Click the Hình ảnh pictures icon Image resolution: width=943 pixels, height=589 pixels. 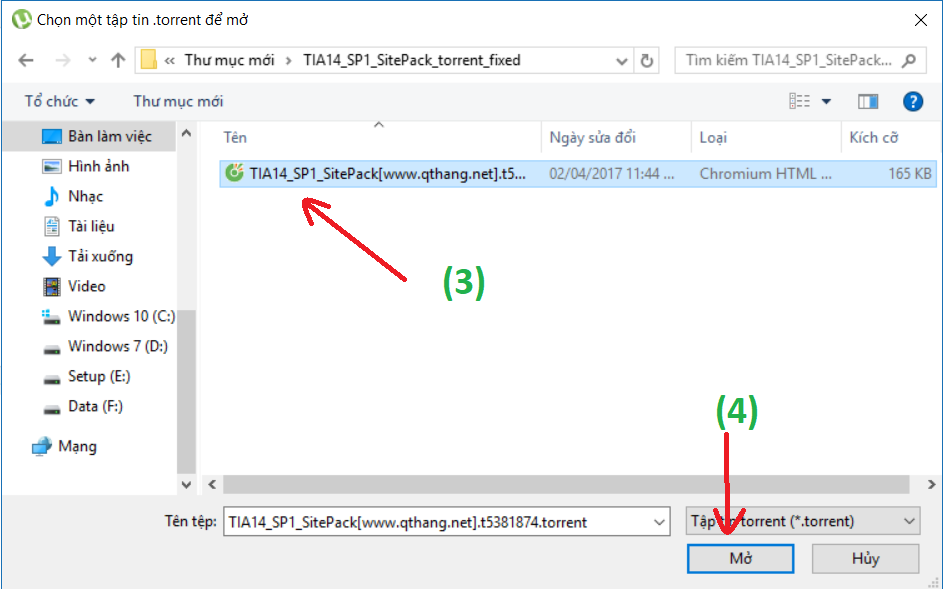click(x=52, y=167)
